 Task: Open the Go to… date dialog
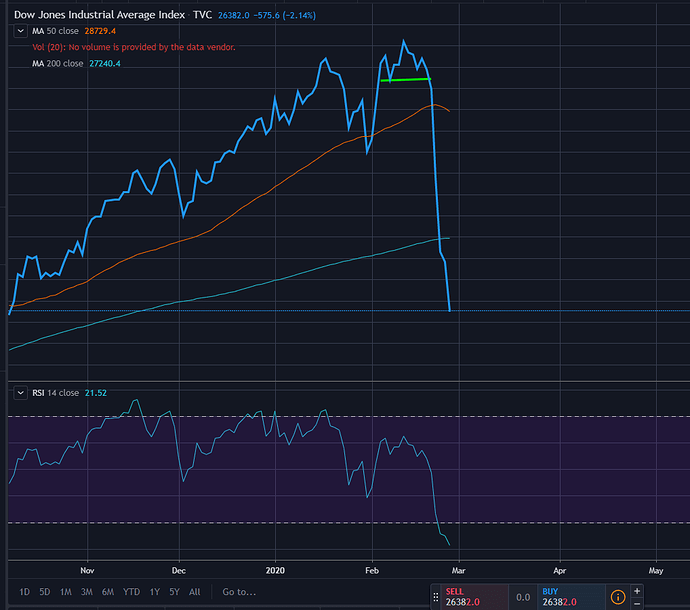239,592
